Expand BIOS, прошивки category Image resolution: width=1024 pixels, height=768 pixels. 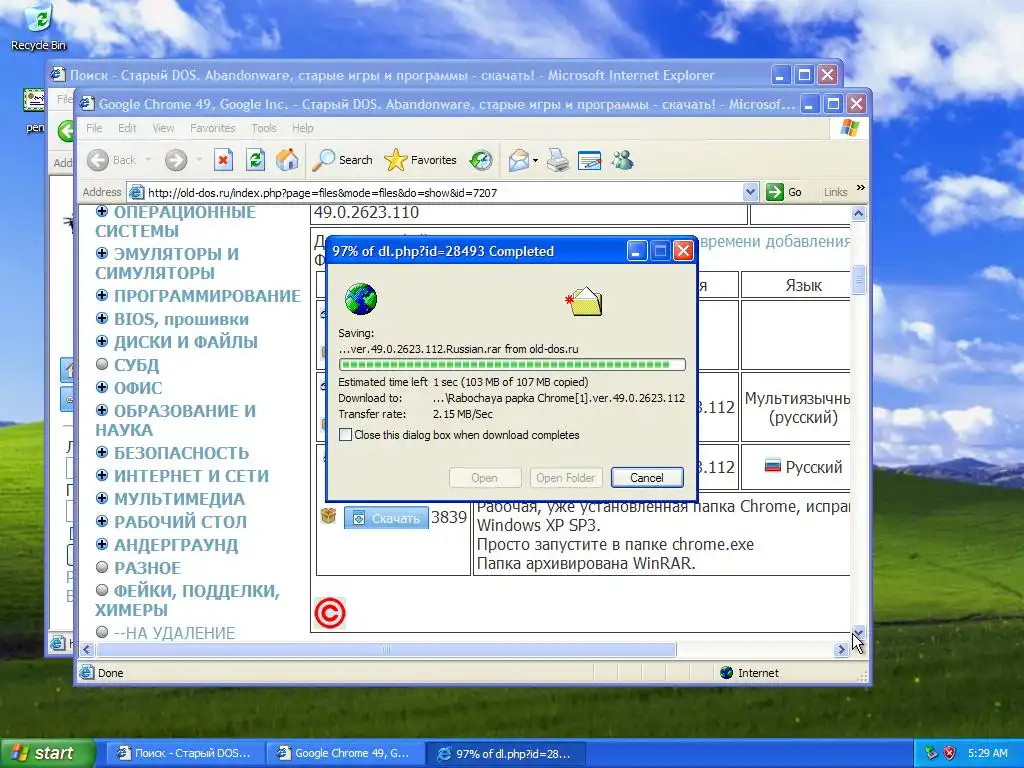tap(102, 319)
